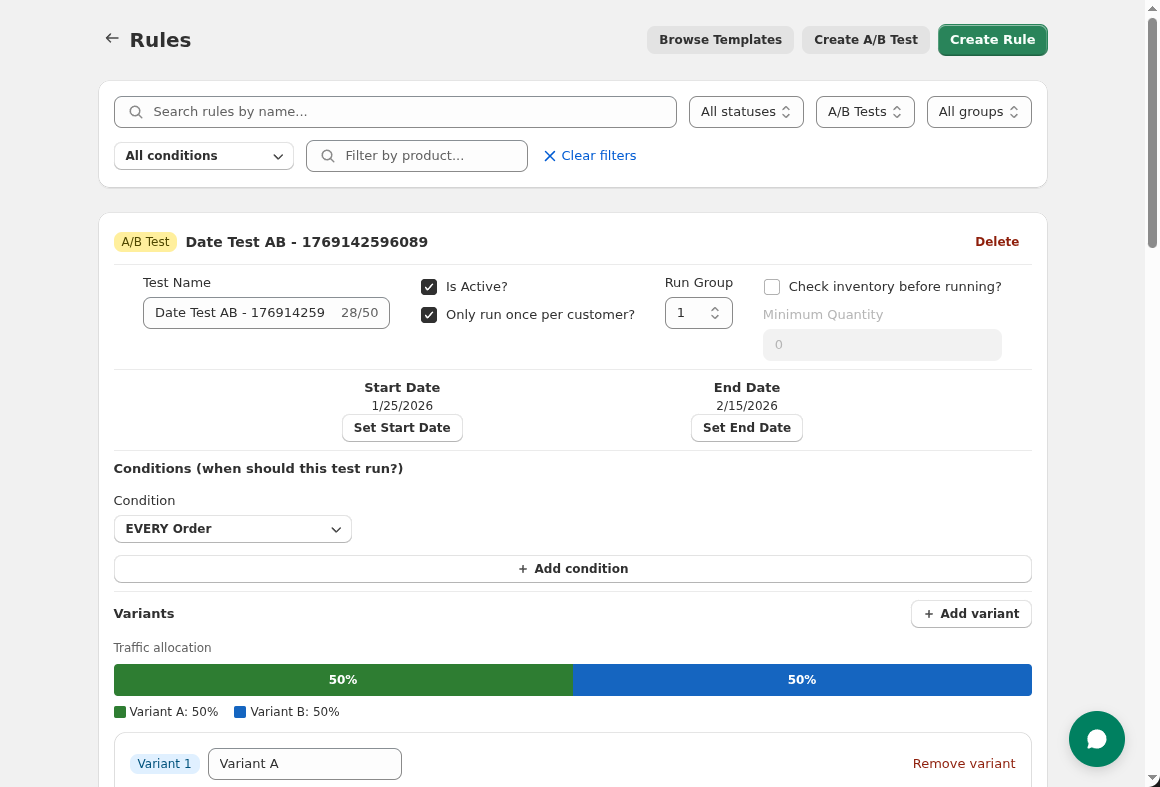Viewport: 1160px width, 787px height.
Task: Click the Delete link for the A/B test
Action: (x=997, y=241)
